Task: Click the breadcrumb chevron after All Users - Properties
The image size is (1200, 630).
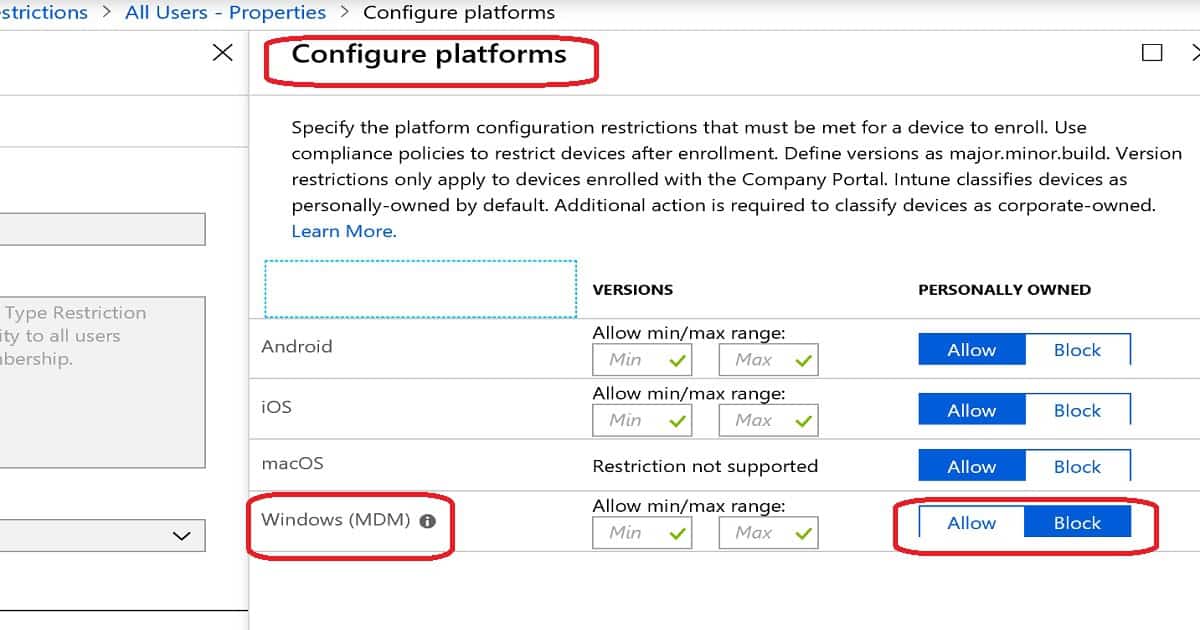Action: [345, 12]
